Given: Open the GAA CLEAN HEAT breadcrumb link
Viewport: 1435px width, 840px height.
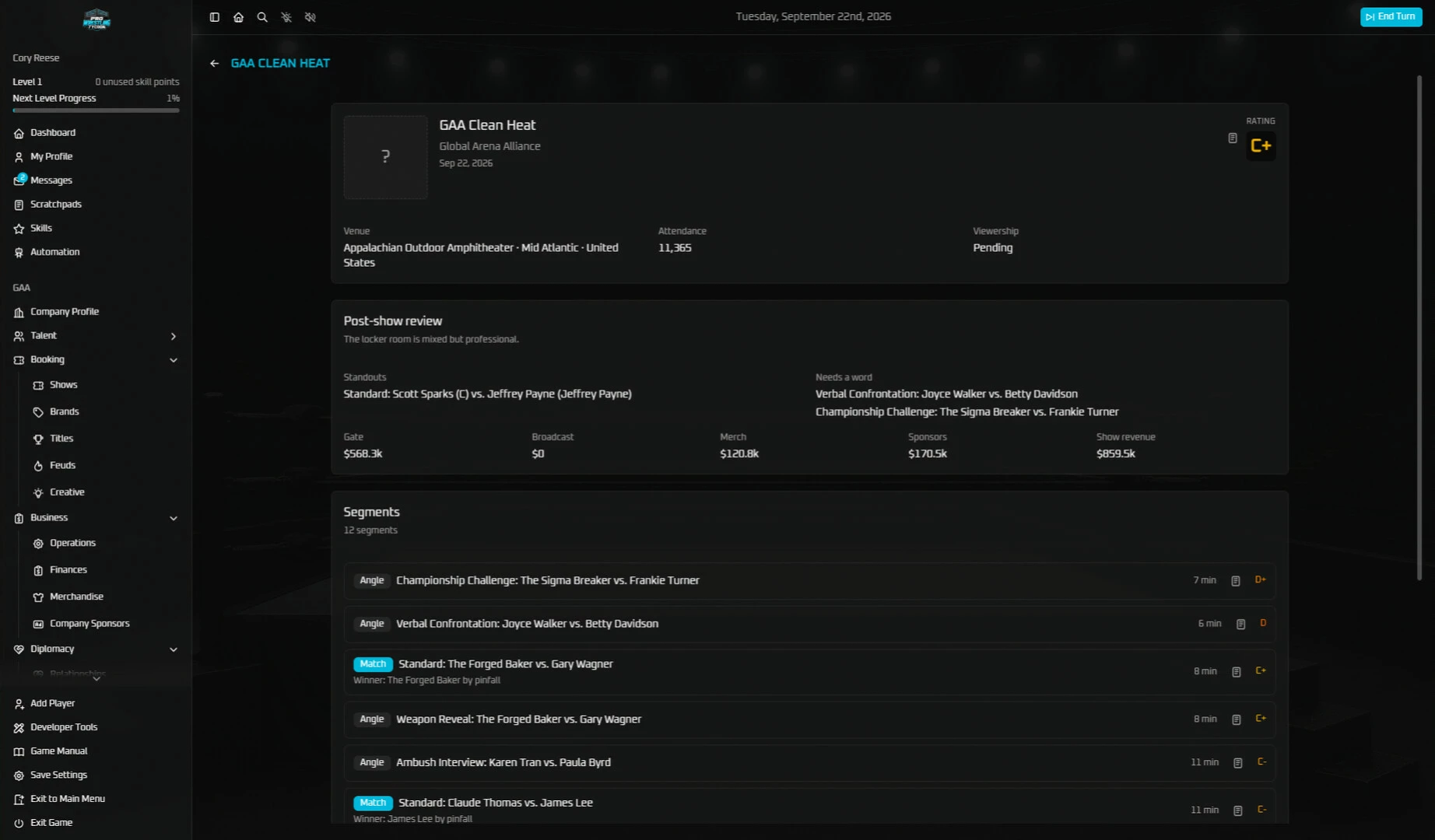Looking at the screenshot, I should 280,63.
